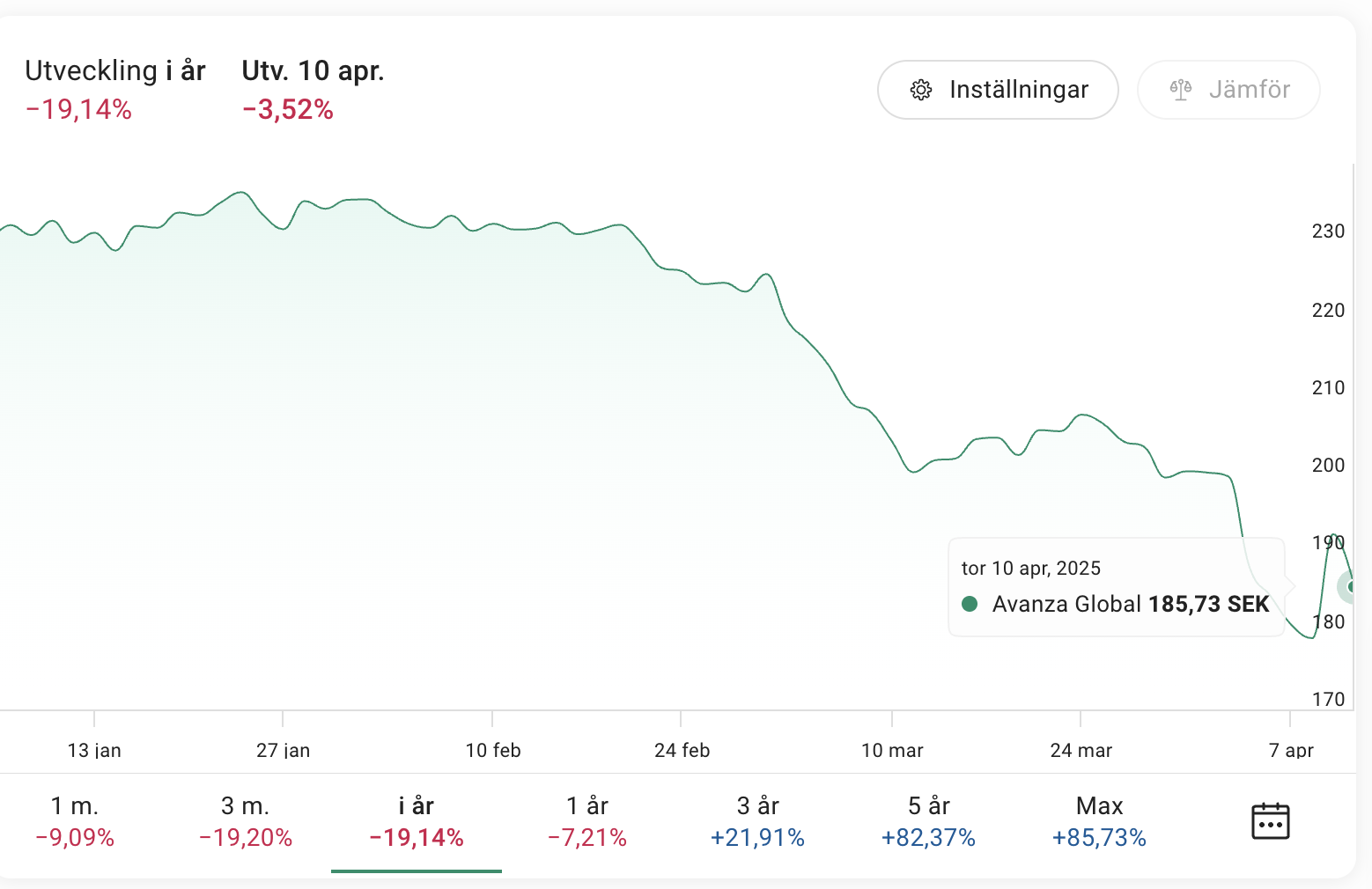Click the scales icon beside Jämför
1372x889 pixels.
1181,90
